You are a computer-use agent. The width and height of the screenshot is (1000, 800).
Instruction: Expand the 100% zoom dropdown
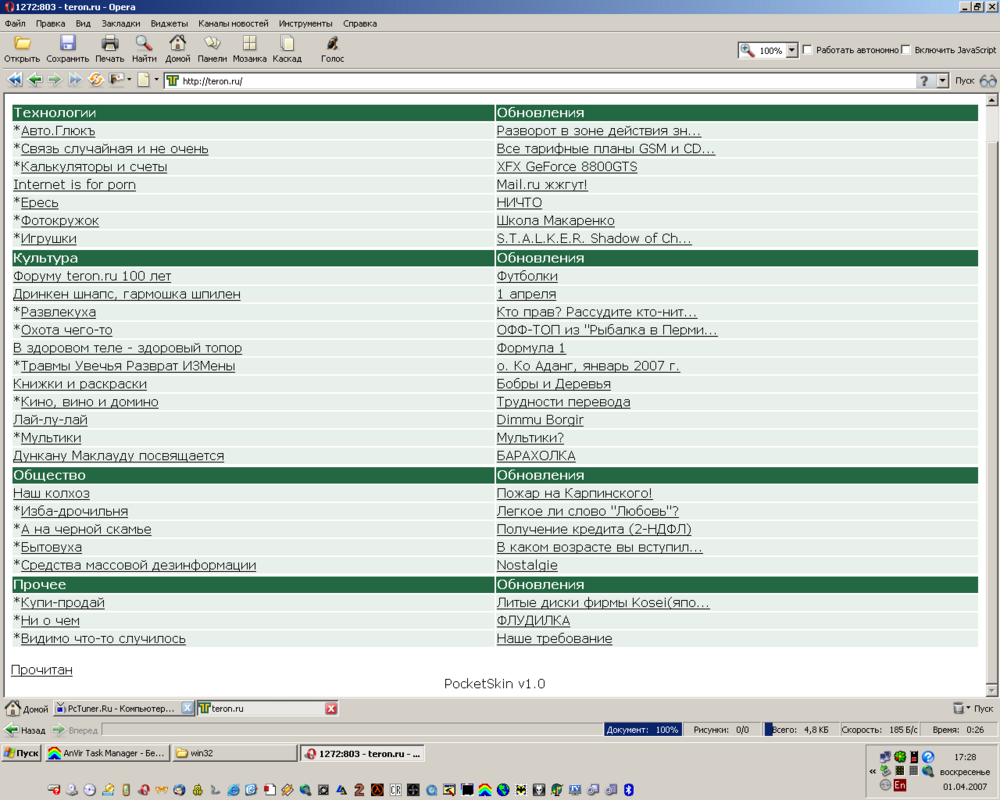pyautogui.click(x=791, y=50)
